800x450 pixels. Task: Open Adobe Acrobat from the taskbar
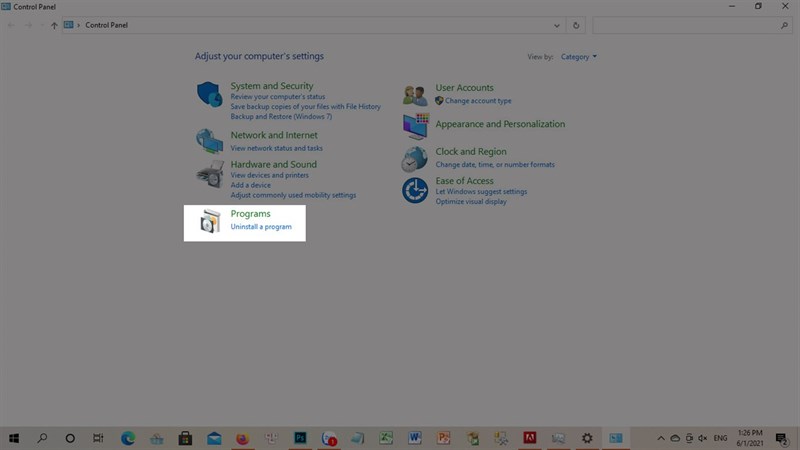click(x=530, y=438)
